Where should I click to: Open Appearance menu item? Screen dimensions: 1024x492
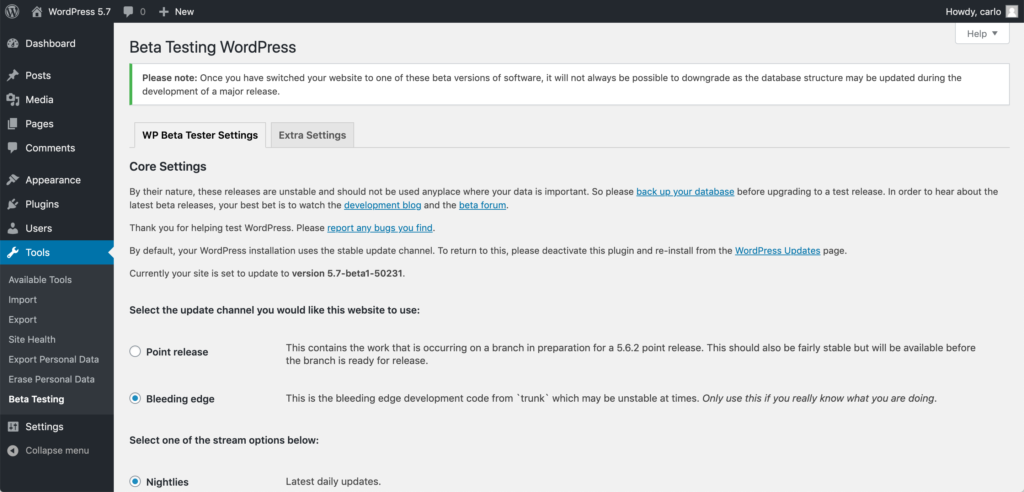pyautogui.click(x=57, y=180)
